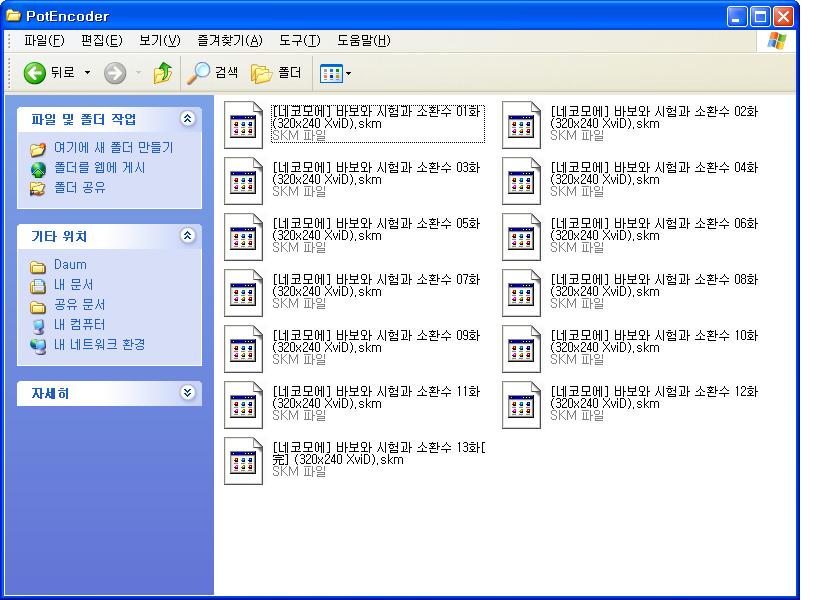Toggle the Folders (폴더) pane button
The image size is (840, 600).
[x=277, y=73]
